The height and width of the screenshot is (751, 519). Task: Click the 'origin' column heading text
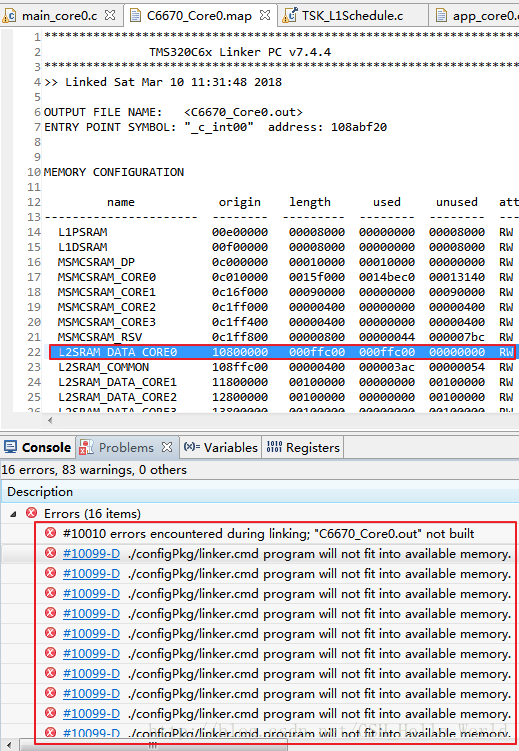[240, 203]
